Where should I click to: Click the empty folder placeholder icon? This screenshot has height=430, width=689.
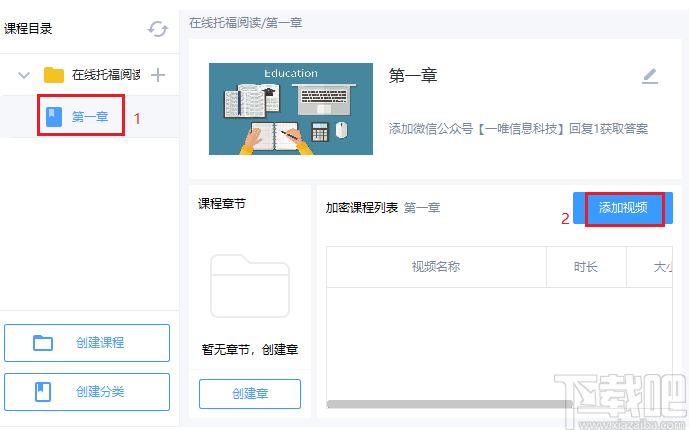point(250,285)
